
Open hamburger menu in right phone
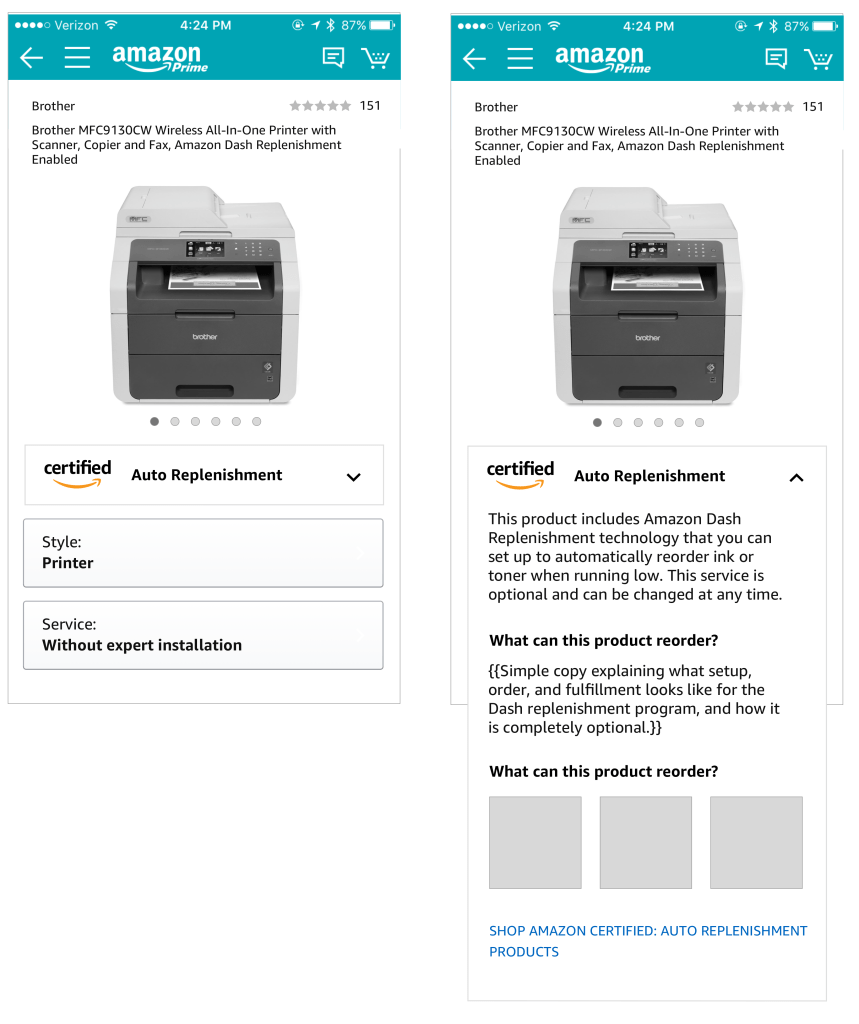520,59
